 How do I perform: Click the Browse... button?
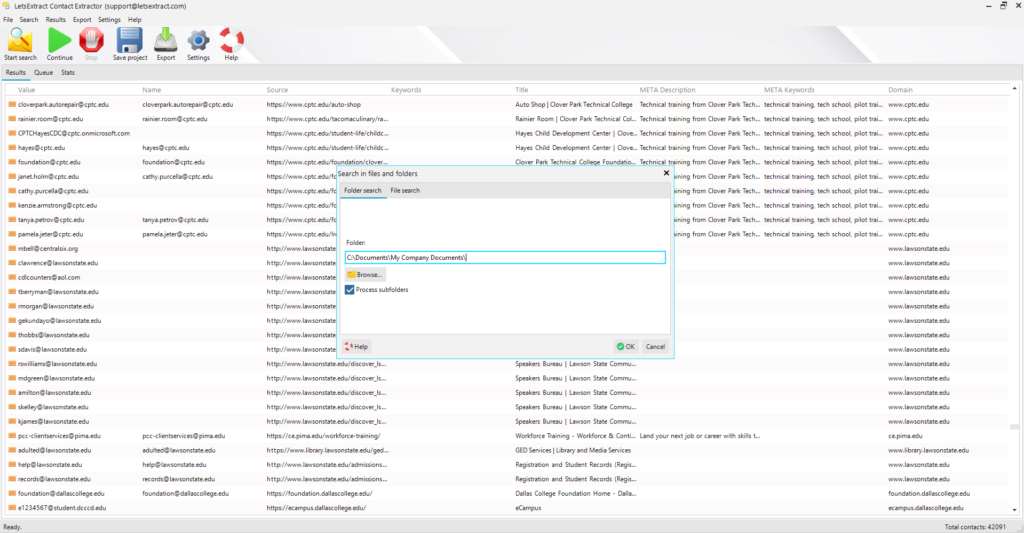(x=364, y=274)
